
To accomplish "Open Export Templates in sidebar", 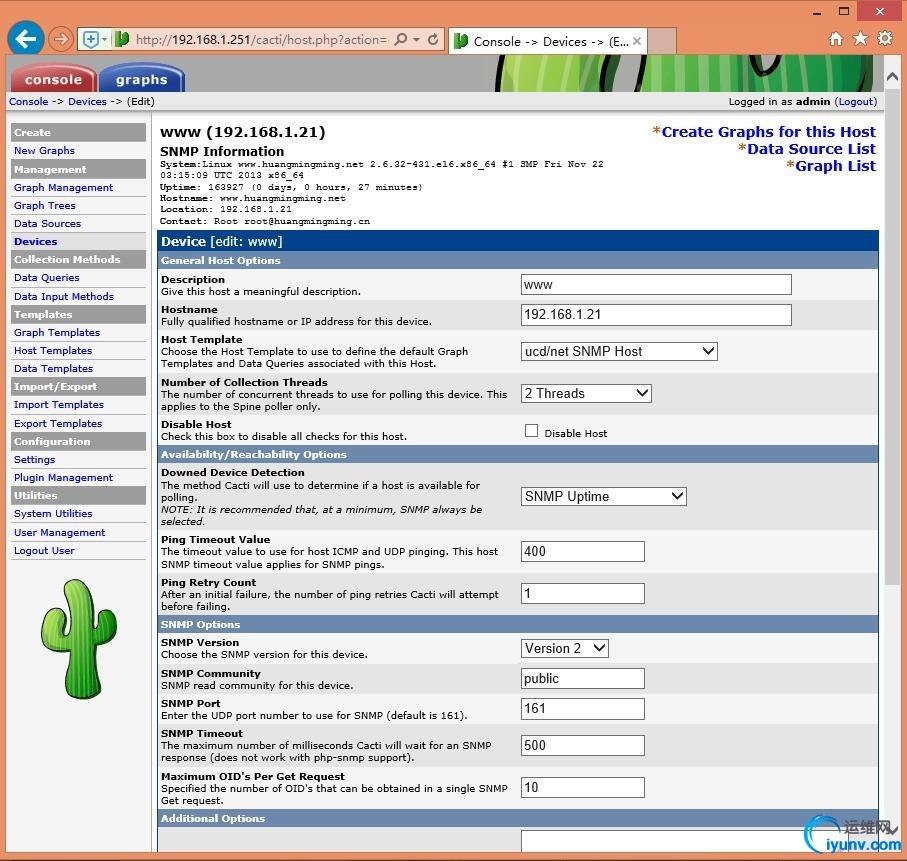I will 58,424.
